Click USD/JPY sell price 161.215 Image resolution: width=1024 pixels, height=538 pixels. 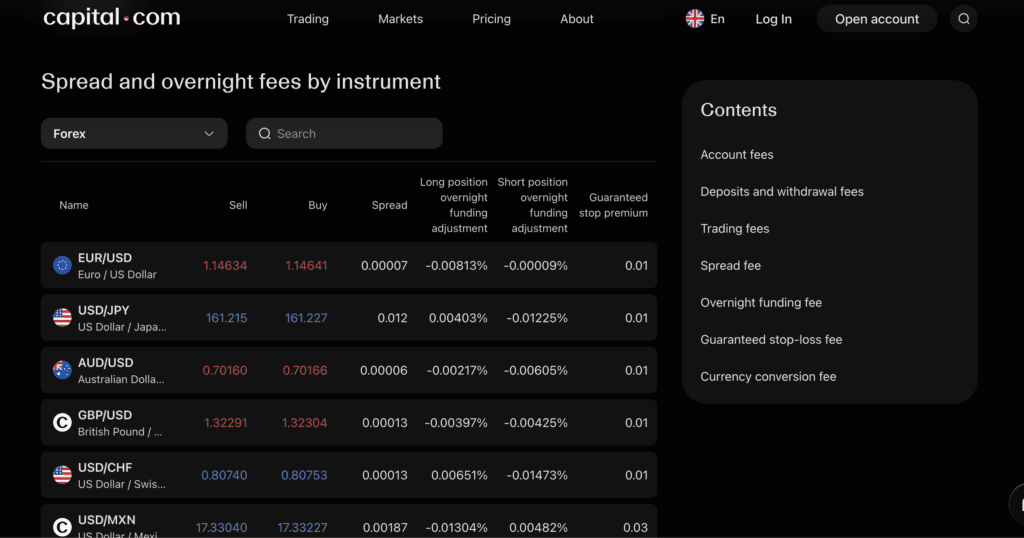point(226,318)
